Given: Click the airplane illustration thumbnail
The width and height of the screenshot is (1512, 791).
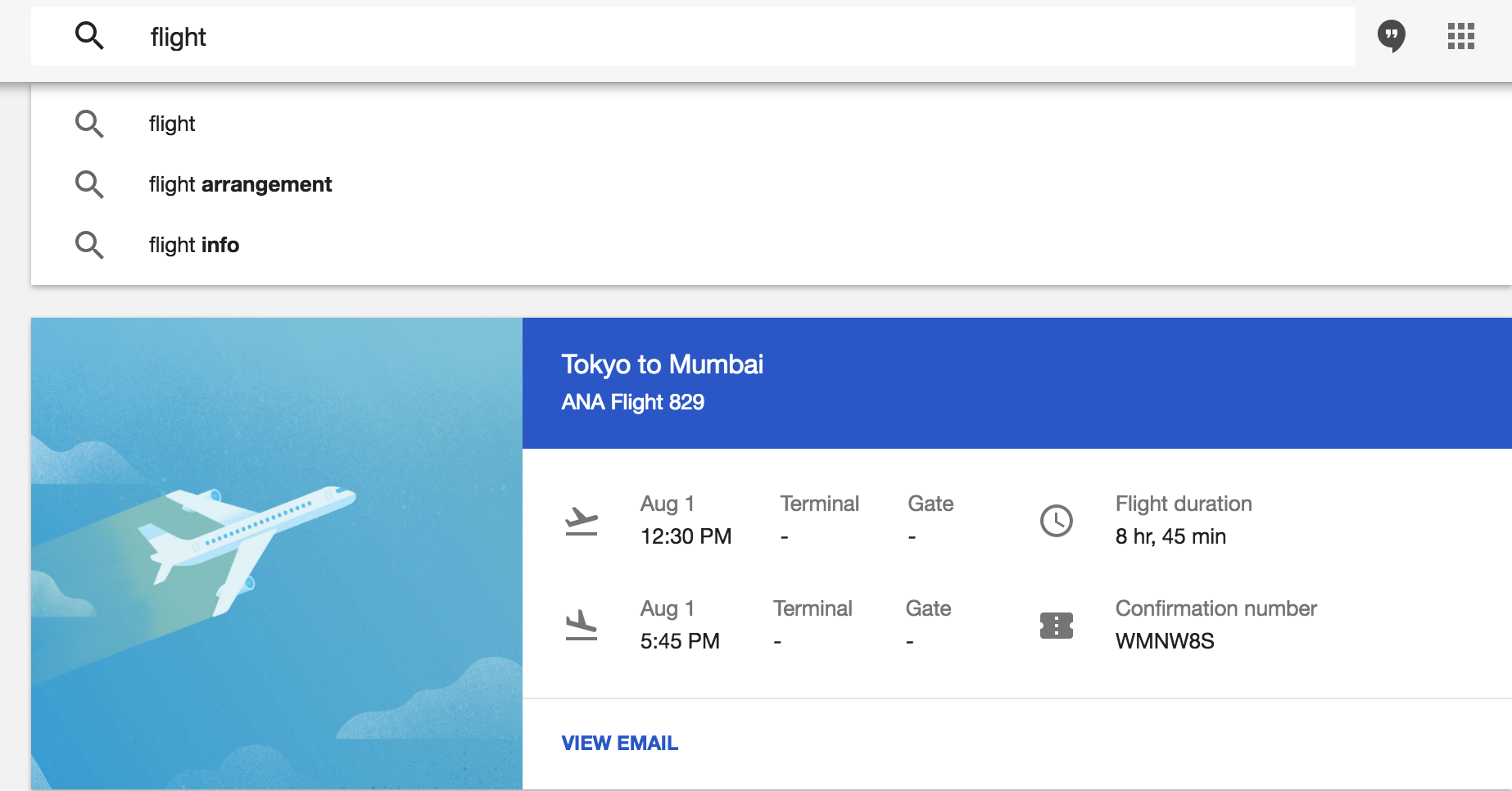Looking at the screenshot, I should point(277,554).
